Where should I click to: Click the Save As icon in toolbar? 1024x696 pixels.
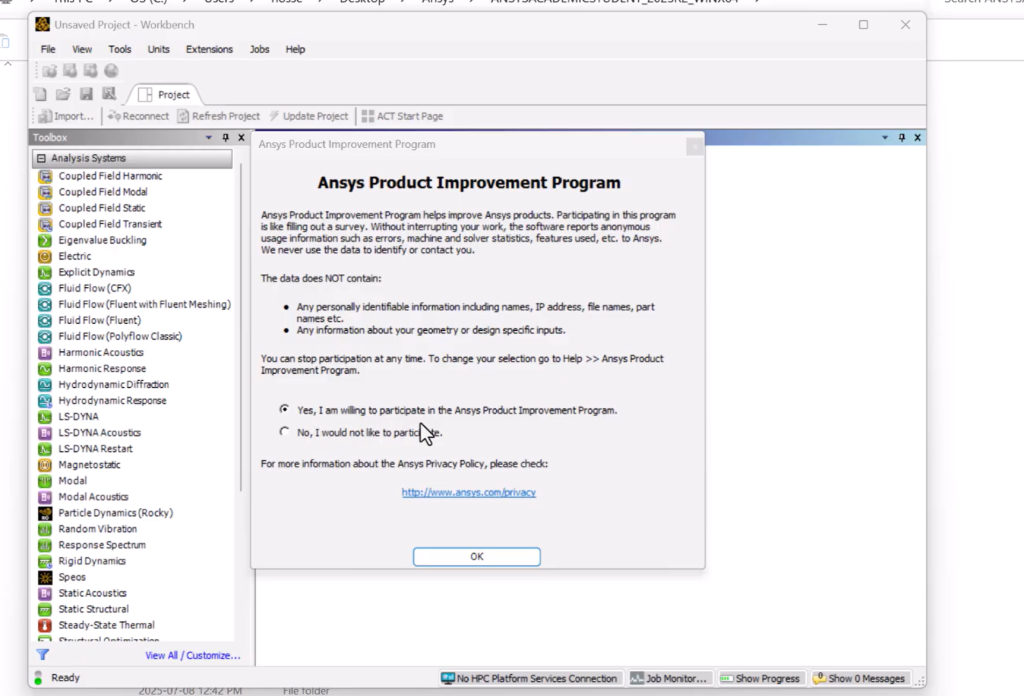[108, 94]
